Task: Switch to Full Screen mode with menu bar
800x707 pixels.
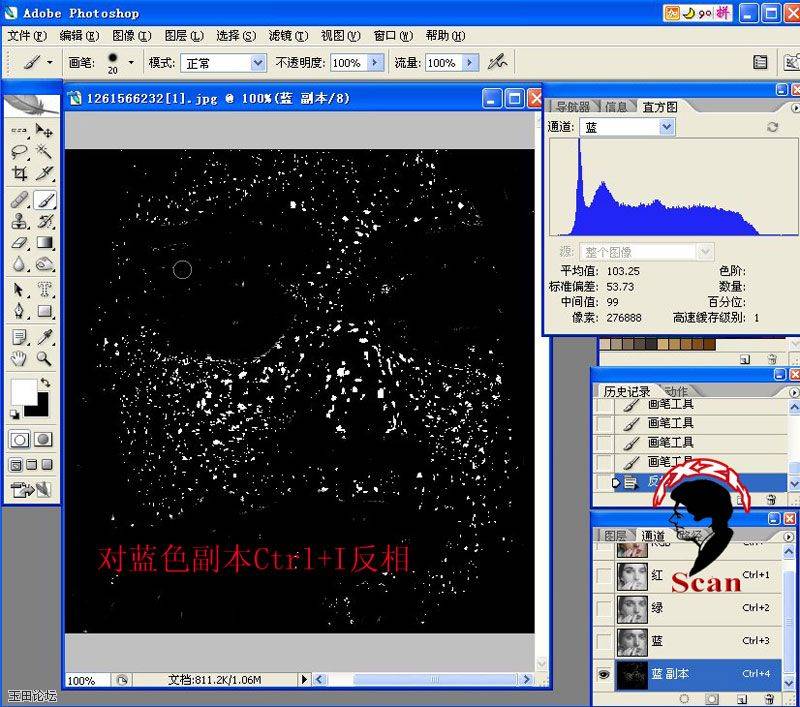Action: point(32,465)
